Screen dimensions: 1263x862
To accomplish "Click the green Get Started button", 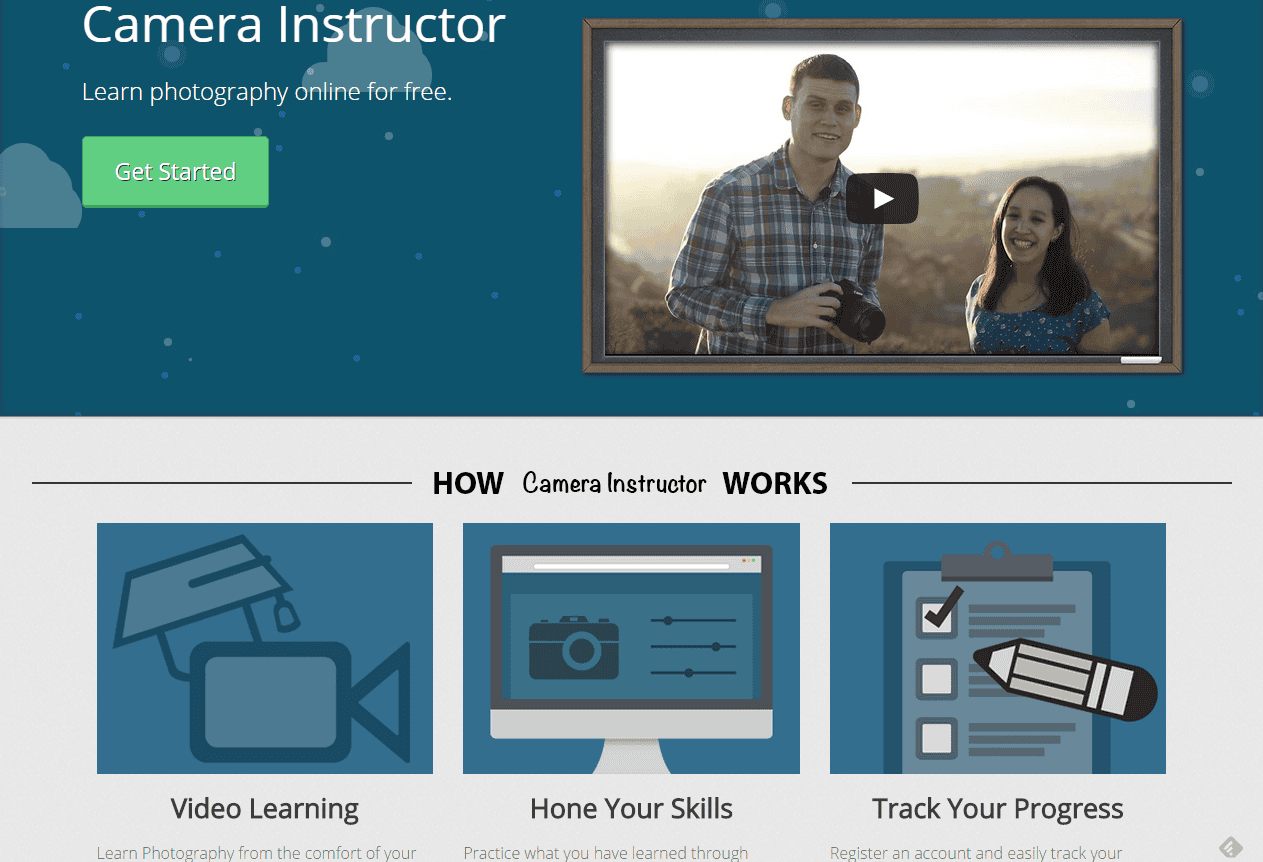I will point(175,172).
